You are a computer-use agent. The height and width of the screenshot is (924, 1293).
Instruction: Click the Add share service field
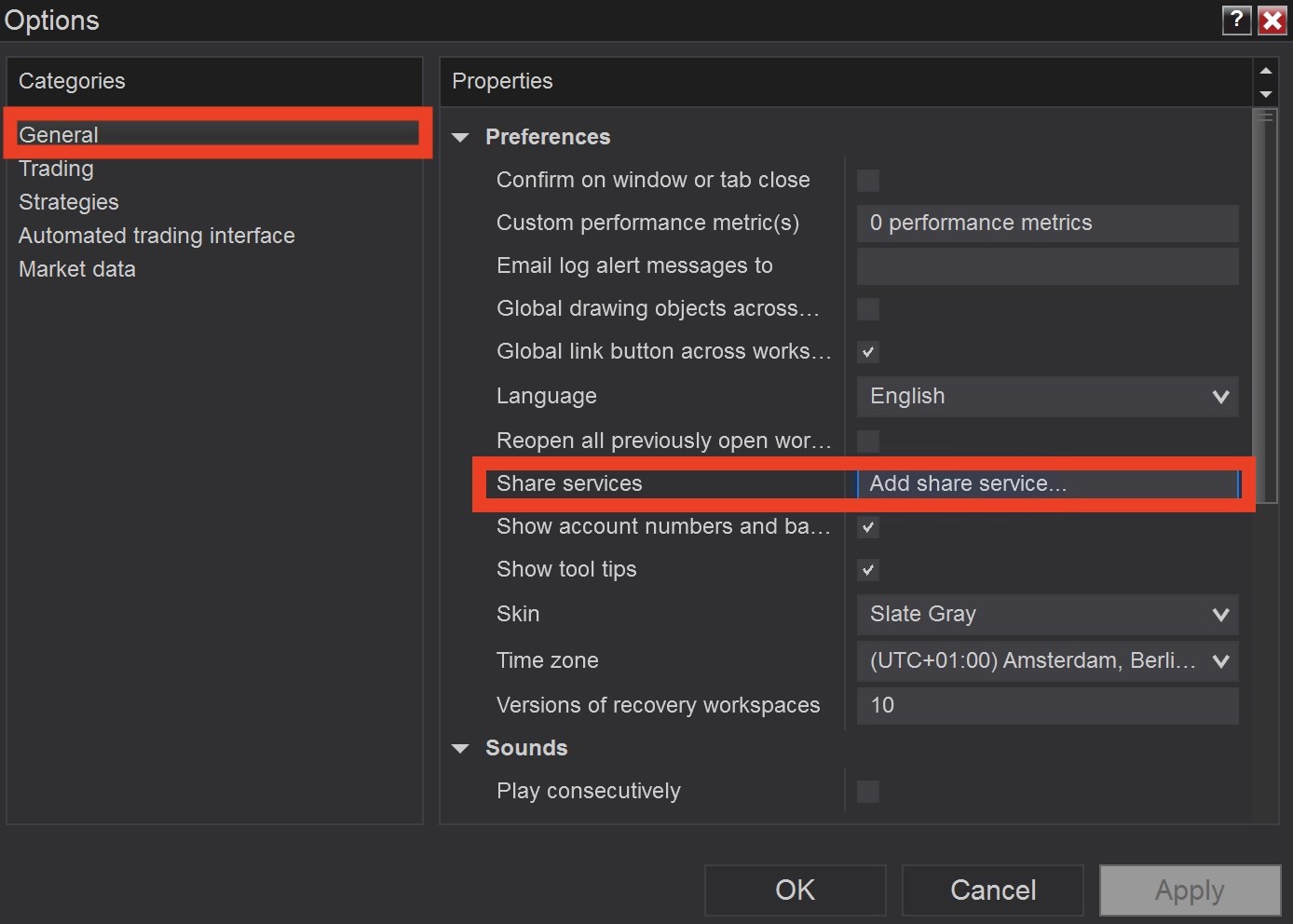coord(1047,484)
